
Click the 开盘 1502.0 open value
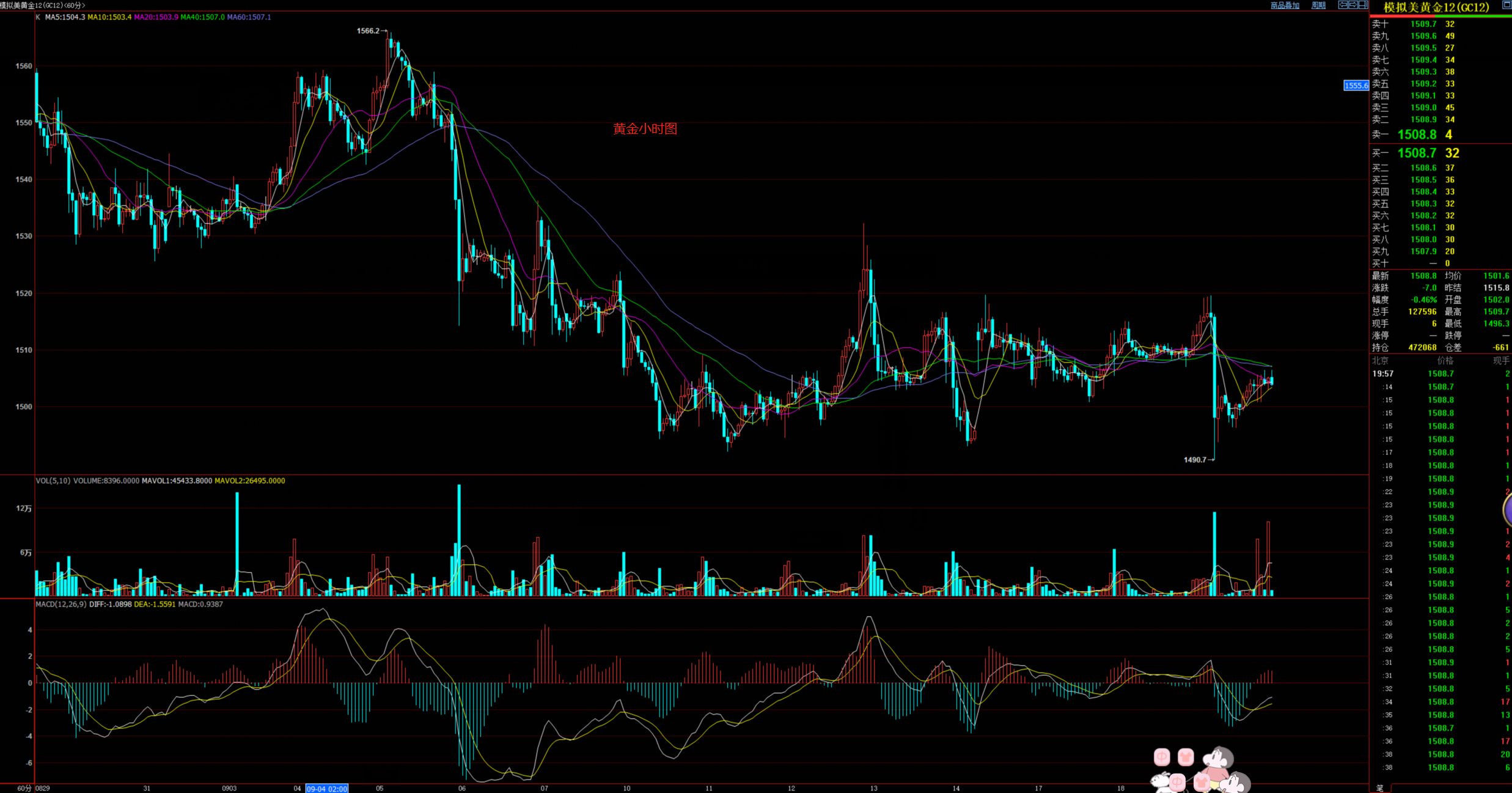(1496, 300)
